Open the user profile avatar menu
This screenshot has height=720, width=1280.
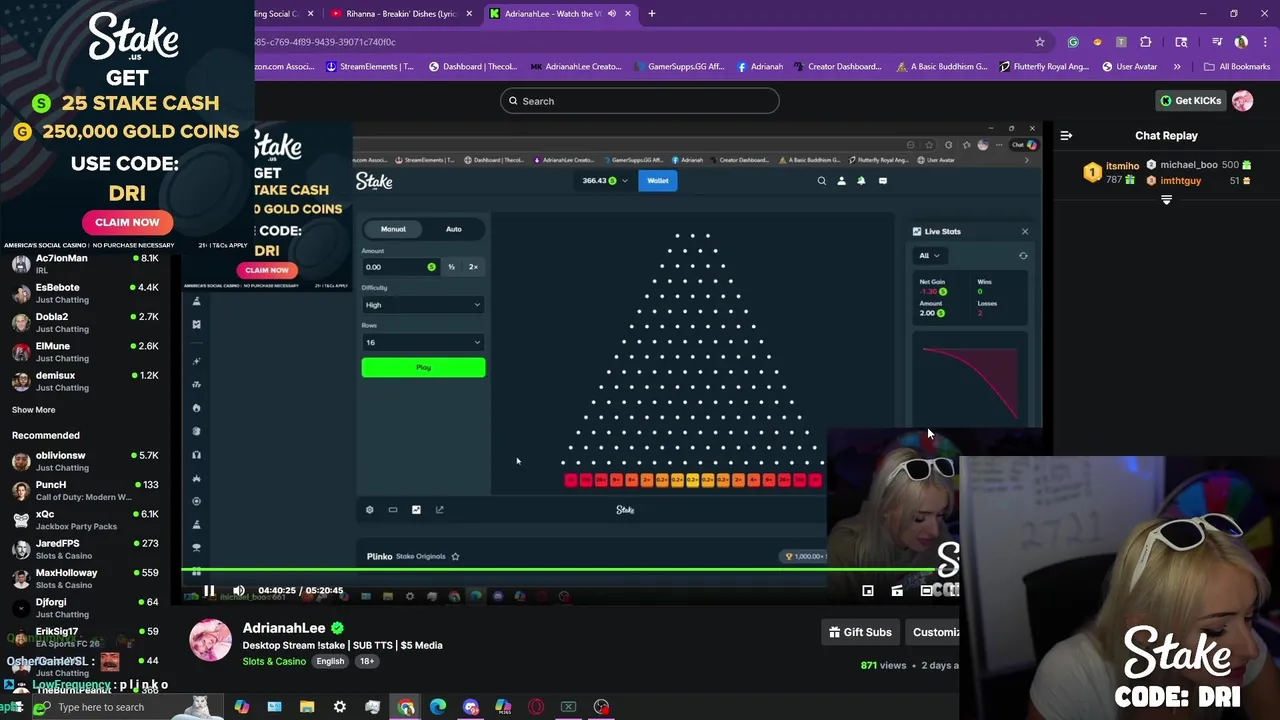tap(1242, 101)
